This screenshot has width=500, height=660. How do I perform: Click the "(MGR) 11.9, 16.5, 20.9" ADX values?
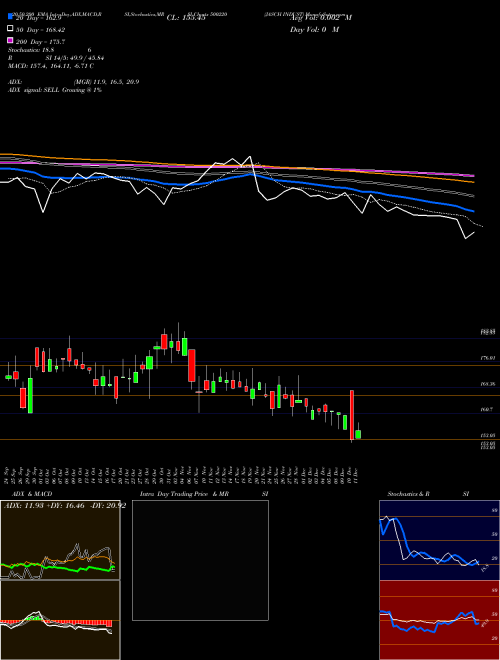point(106,82)
